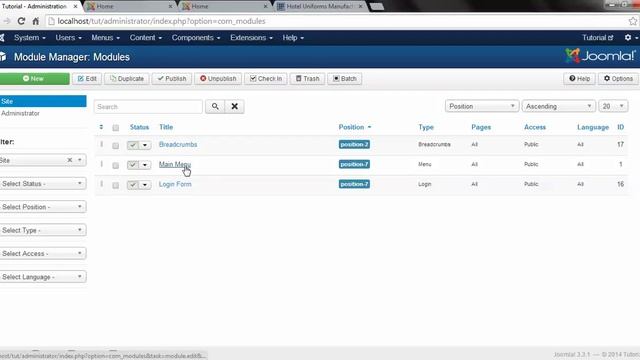The height and width of the screenshot is (360, 640).
Task: Open status actions dropdown for Main Menu
Action: click(x=145, y=164)
